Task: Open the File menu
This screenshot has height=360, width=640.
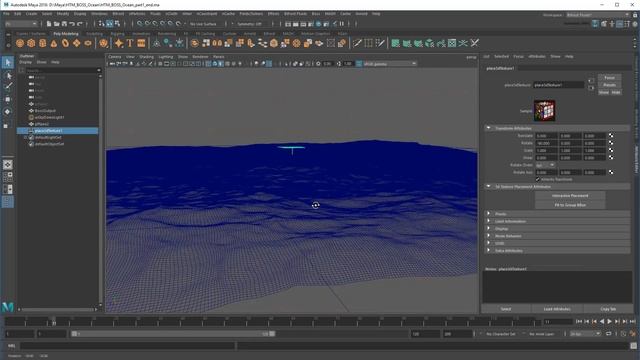Action: (6, 14)
